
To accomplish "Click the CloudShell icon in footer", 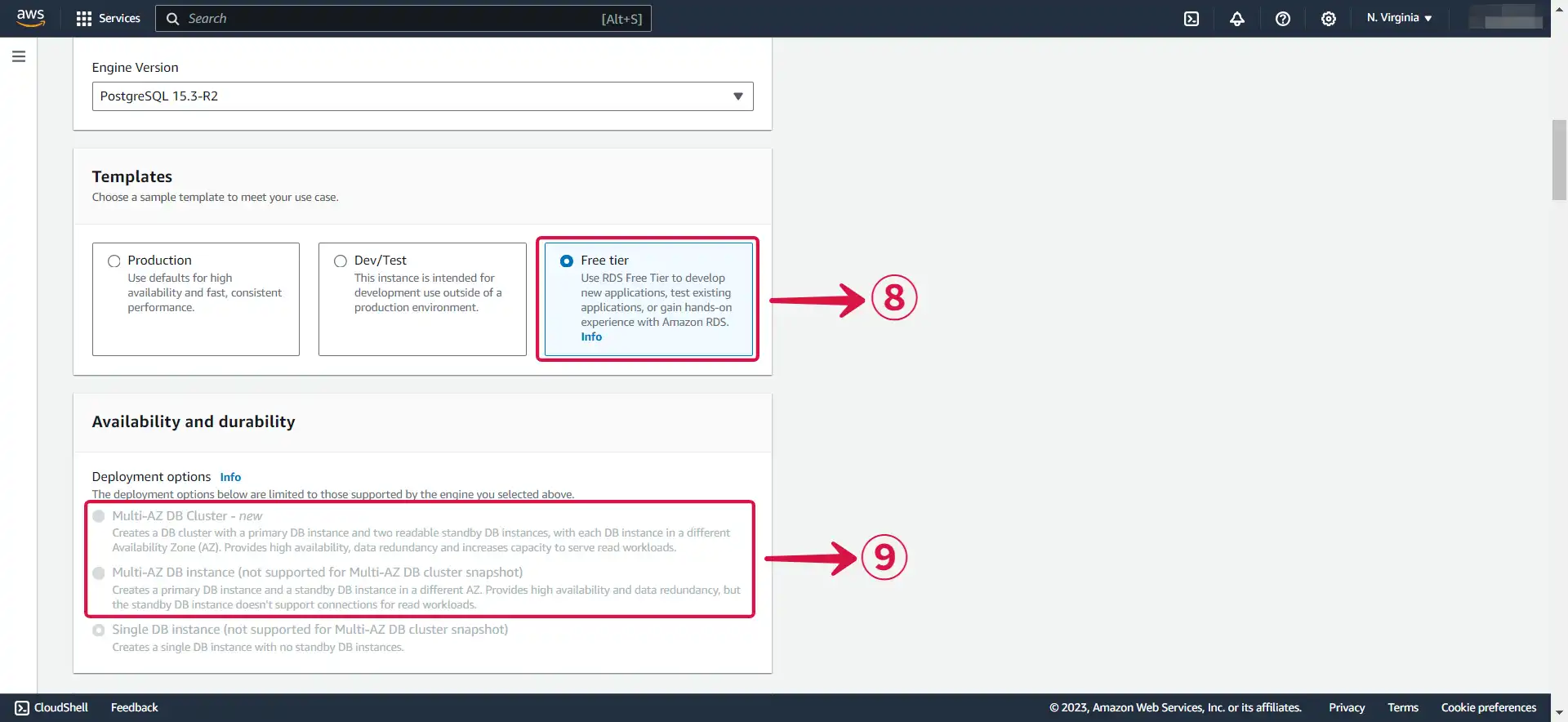I will click(22, 708).
